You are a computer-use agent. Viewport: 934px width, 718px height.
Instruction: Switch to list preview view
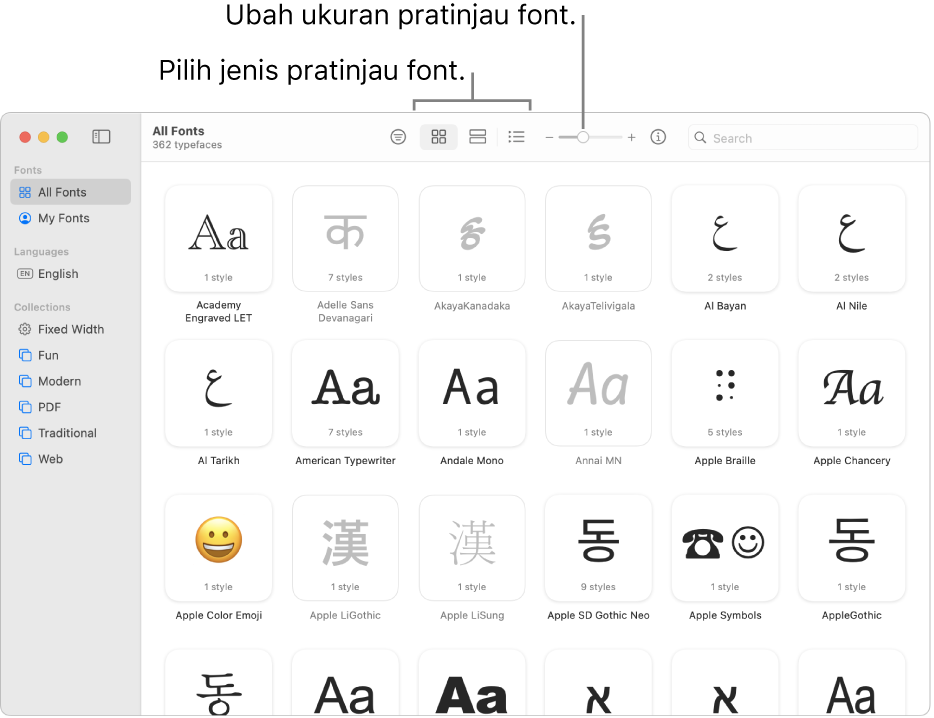(x=516, y=137)
